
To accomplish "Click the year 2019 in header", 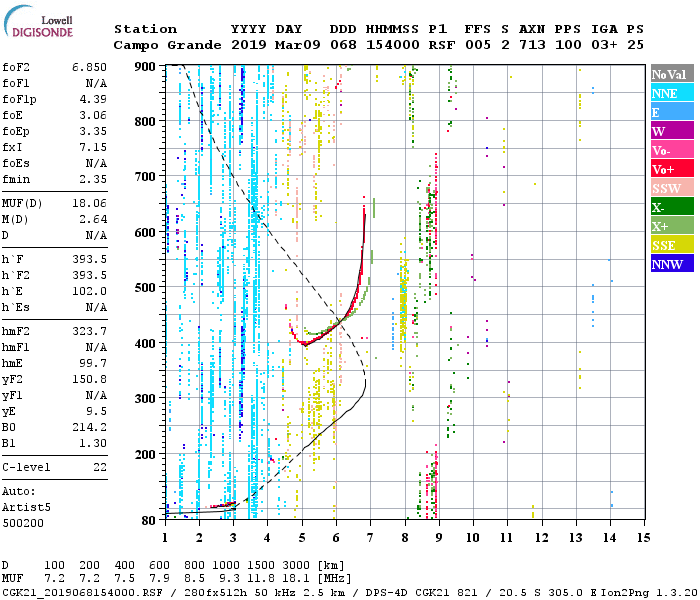I will (249, 45).
